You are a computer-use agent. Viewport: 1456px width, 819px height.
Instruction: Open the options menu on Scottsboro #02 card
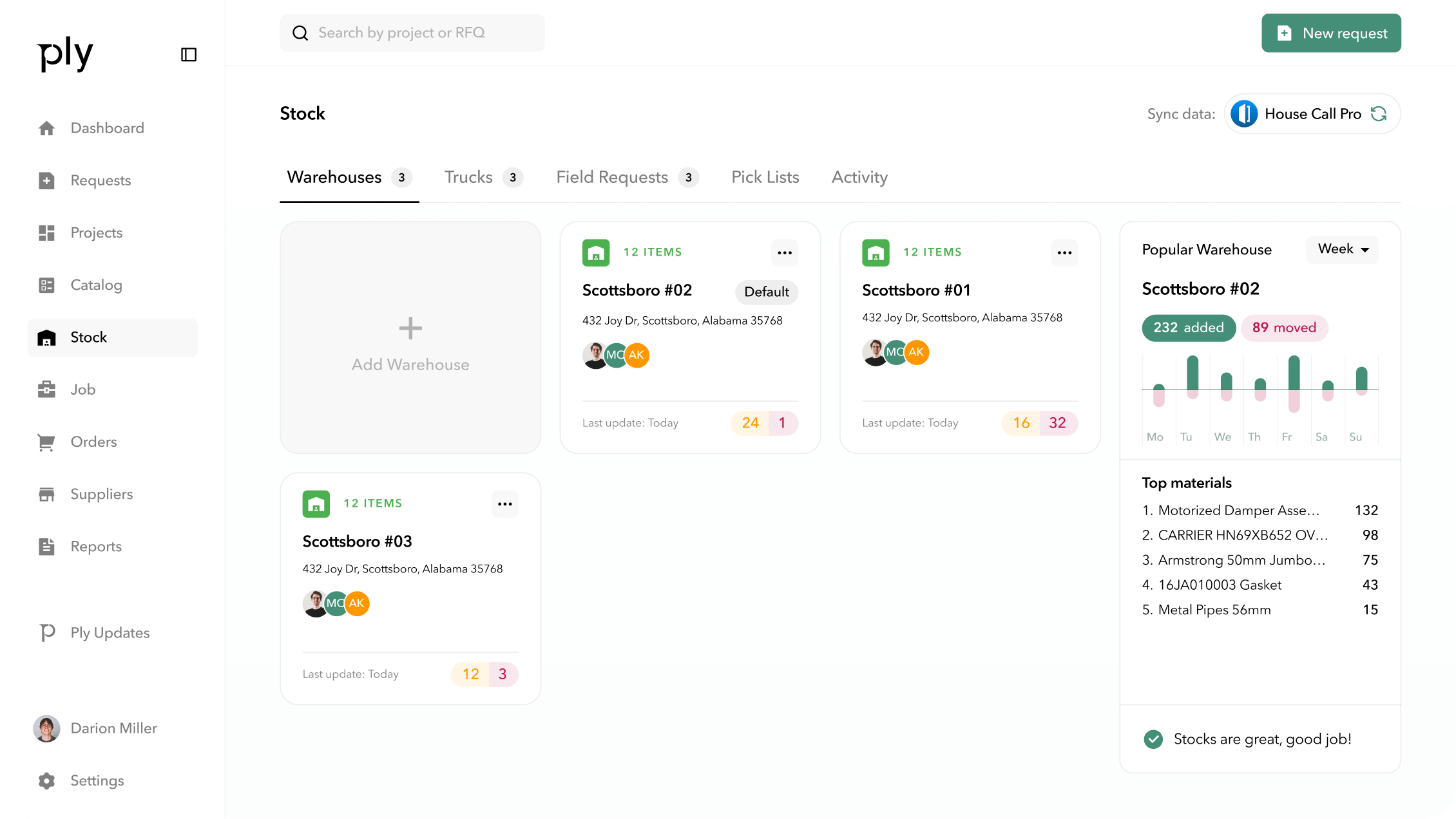tap(785, 252)
